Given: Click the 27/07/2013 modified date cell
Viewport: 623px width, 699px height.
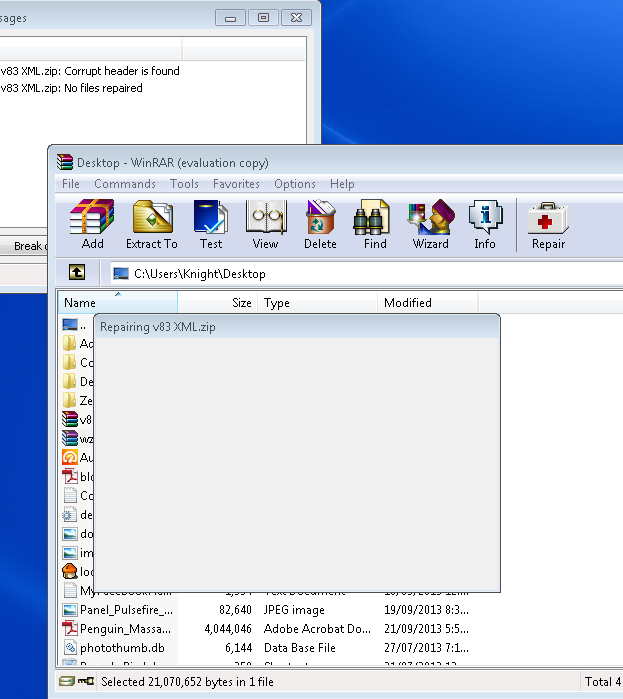Looking at the screenshot, I should coord(426,647).
